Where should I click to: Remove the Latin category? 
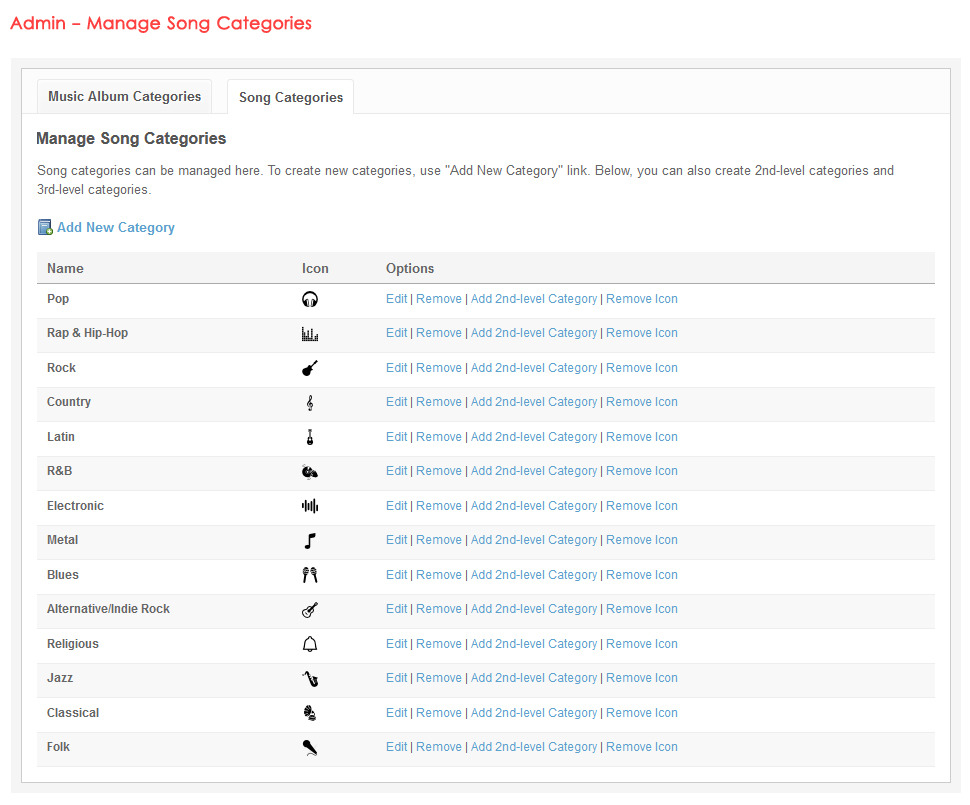(439, 437)
